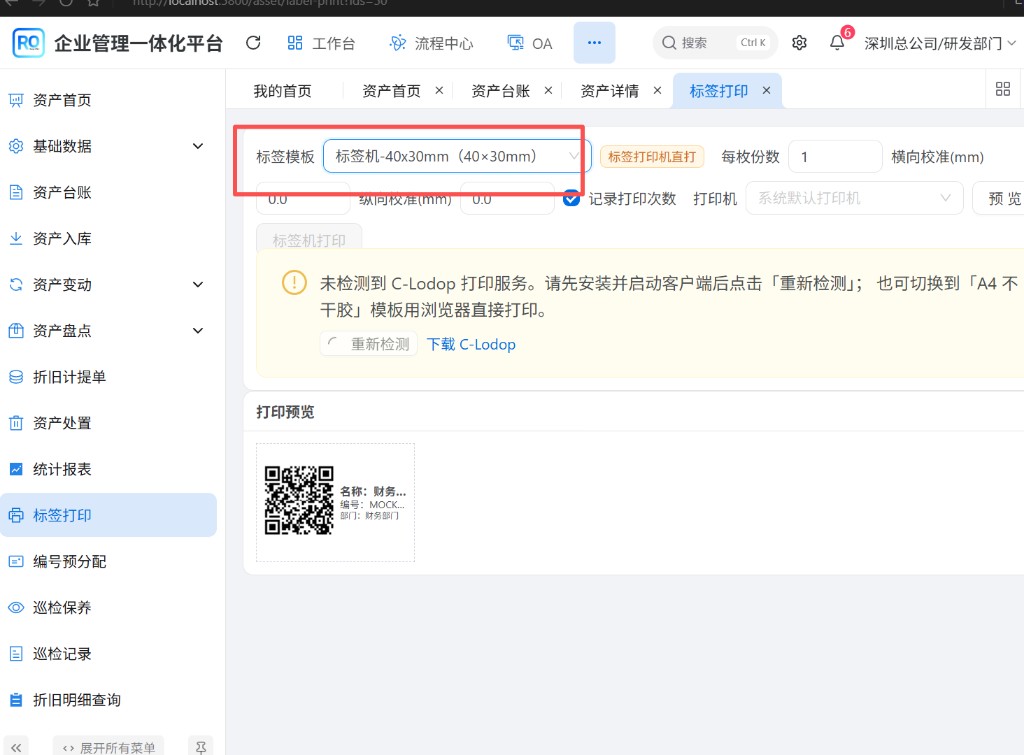The width and height of the screenshot is (1024, 755).
Task: Open the 系统默认打印机 printer dropdown
Action: point(854,198)
